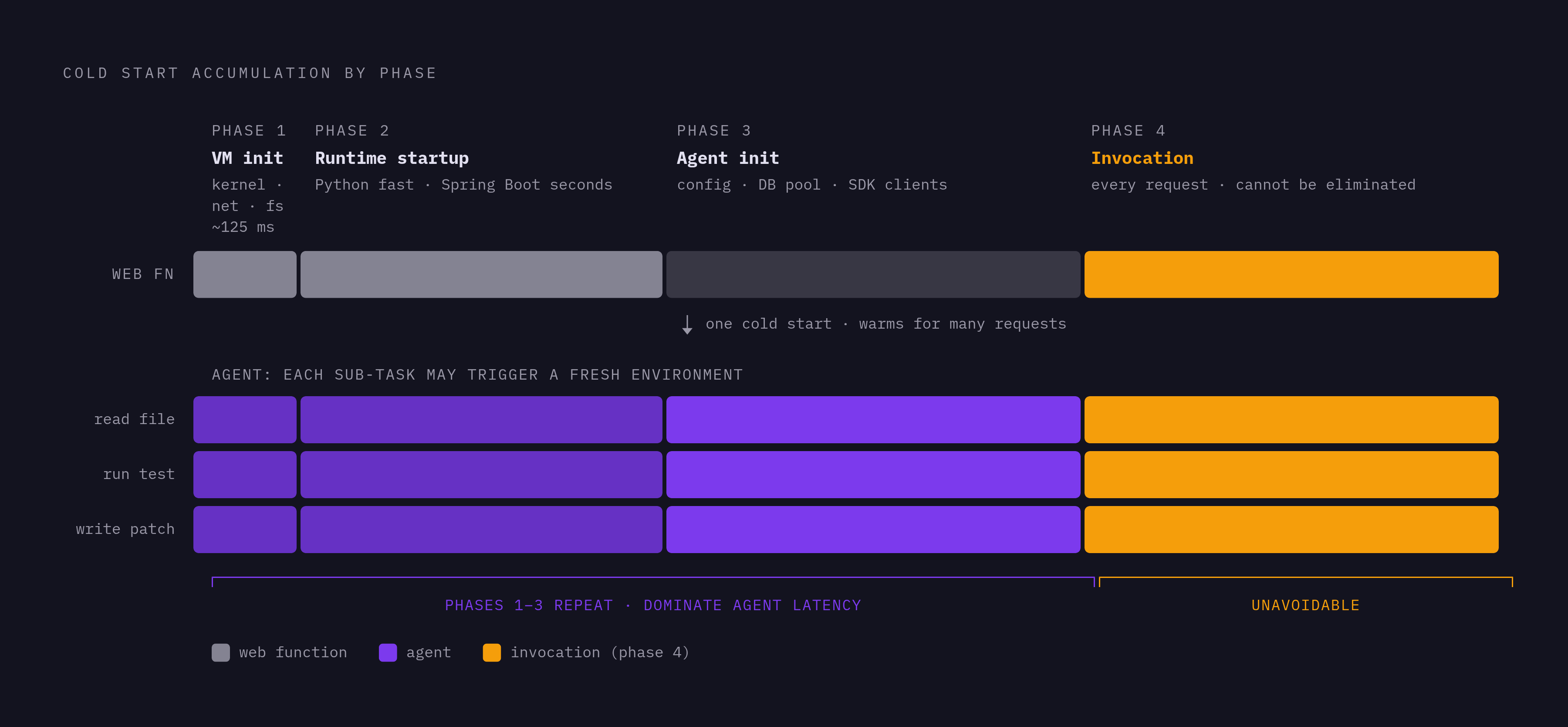Click the 'PHASE 4' label
This screenshot has width=1568, height=727.
[1128, 131]
